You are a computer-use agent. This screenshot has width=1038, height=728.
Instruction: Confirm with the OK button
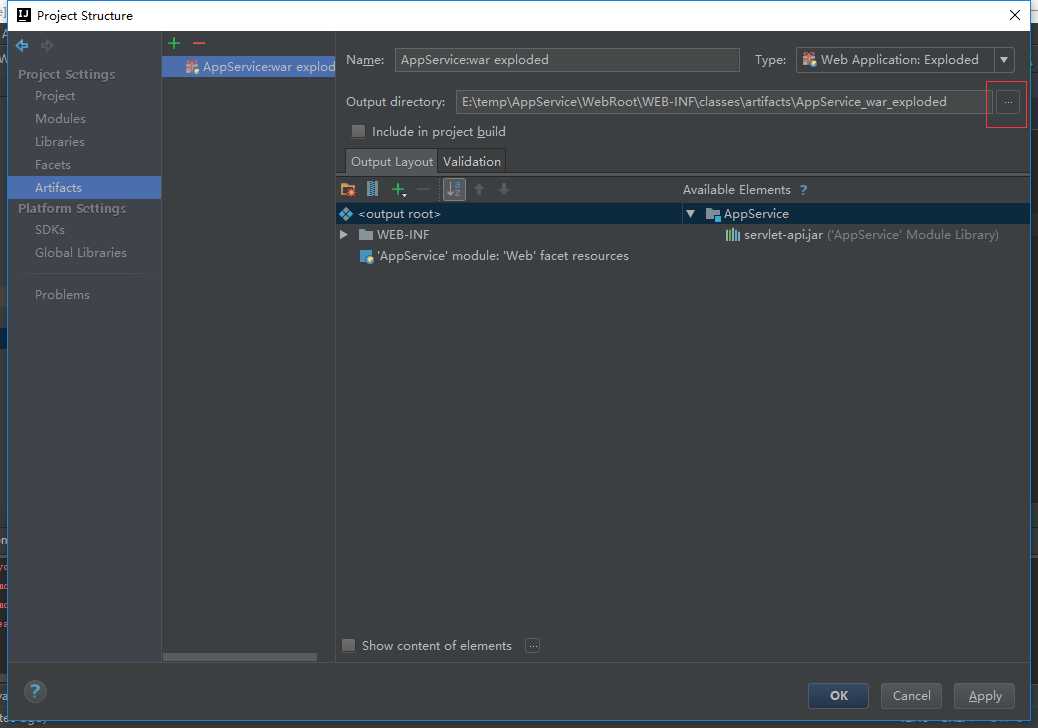click(838, 696)
